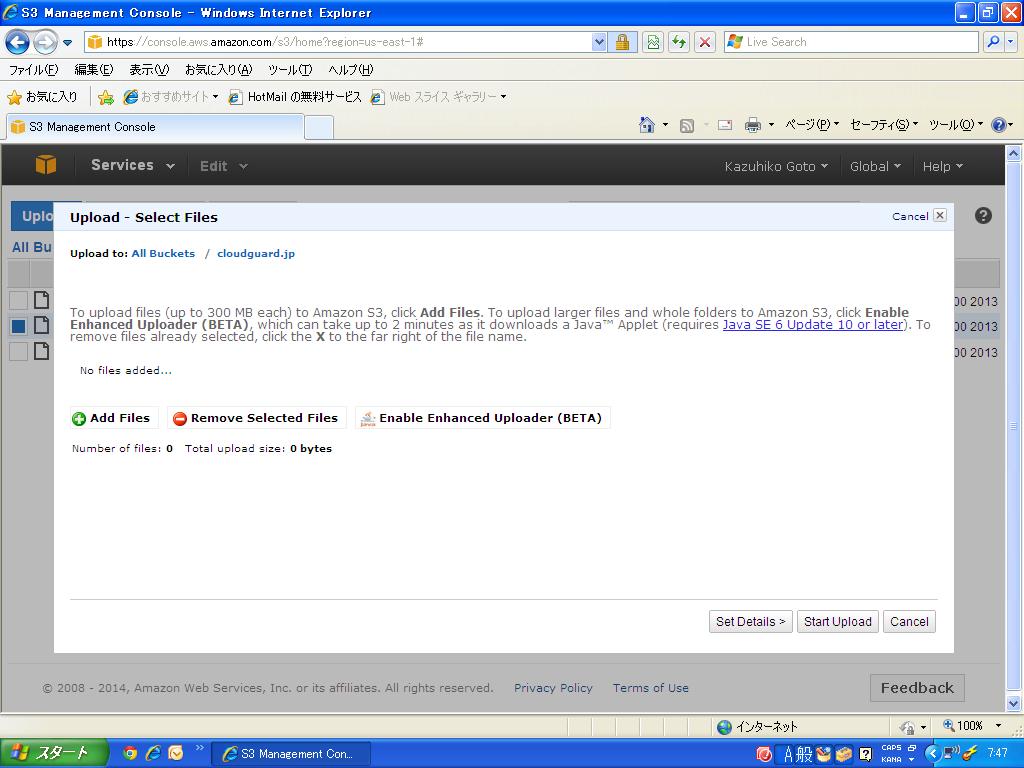This screenshot has width=1024, height=768.
Task: Click the Read Mail envelope icon
Action: click(724, 125)
